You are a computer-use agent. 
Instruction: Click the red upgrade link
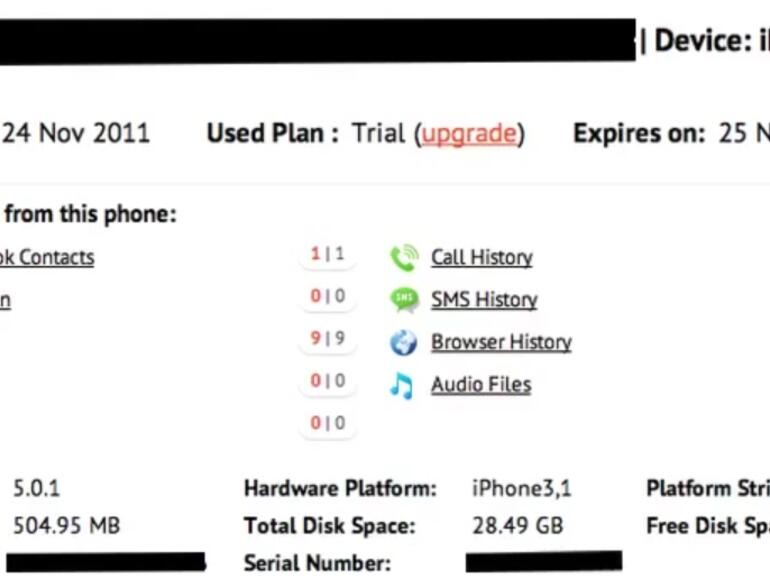tap(469, 134)
